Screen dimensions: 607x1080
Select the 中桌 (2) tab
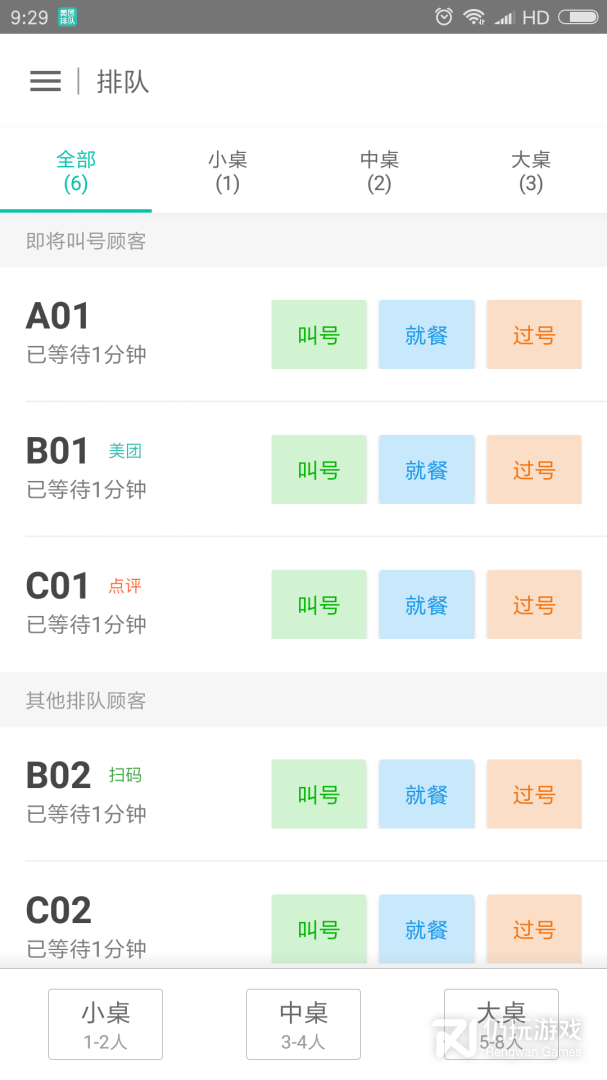[x=379, y=171]
